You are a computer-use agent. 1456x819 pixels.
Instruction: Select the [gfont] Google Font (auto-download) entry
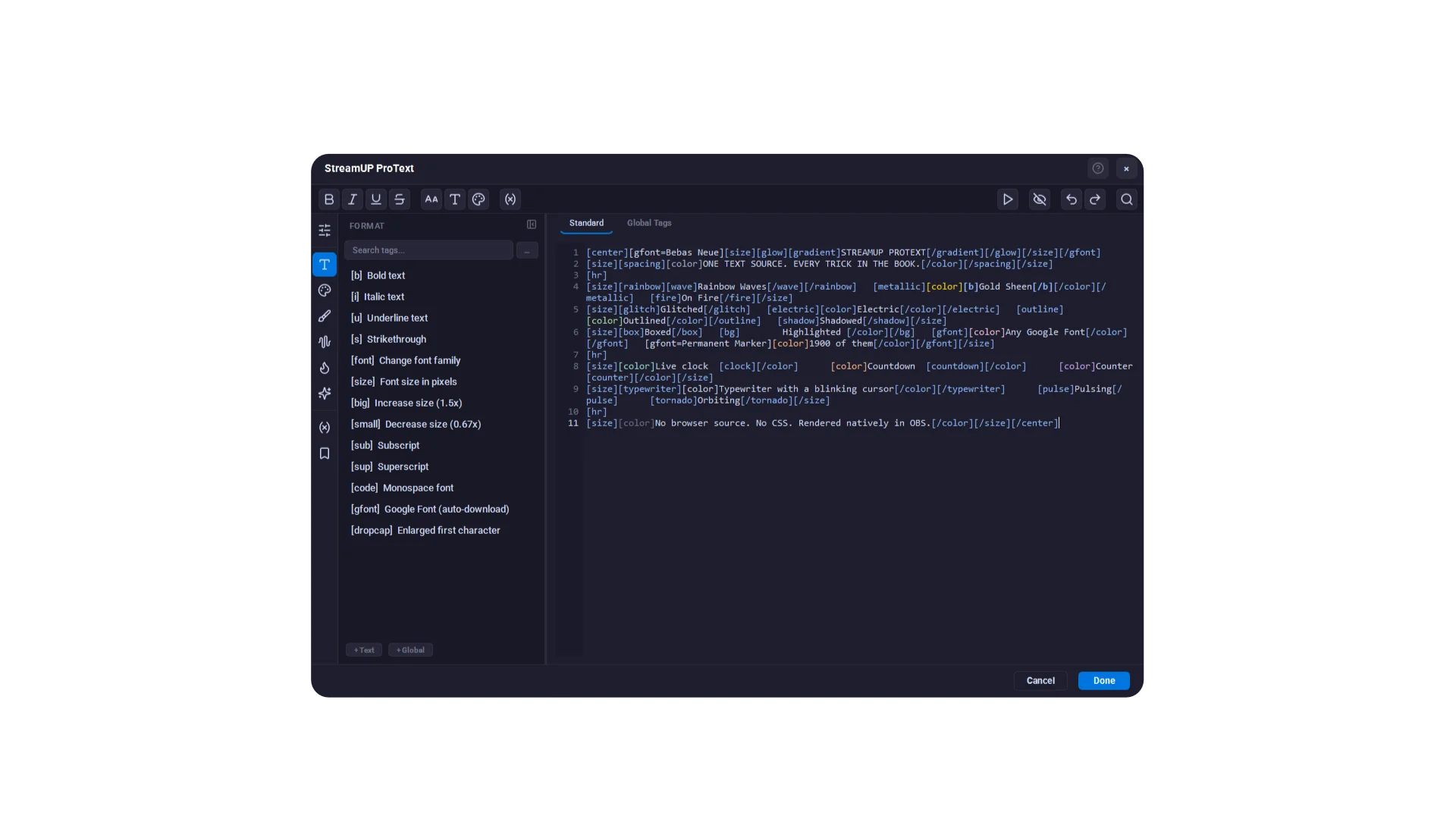coord(440,509)
